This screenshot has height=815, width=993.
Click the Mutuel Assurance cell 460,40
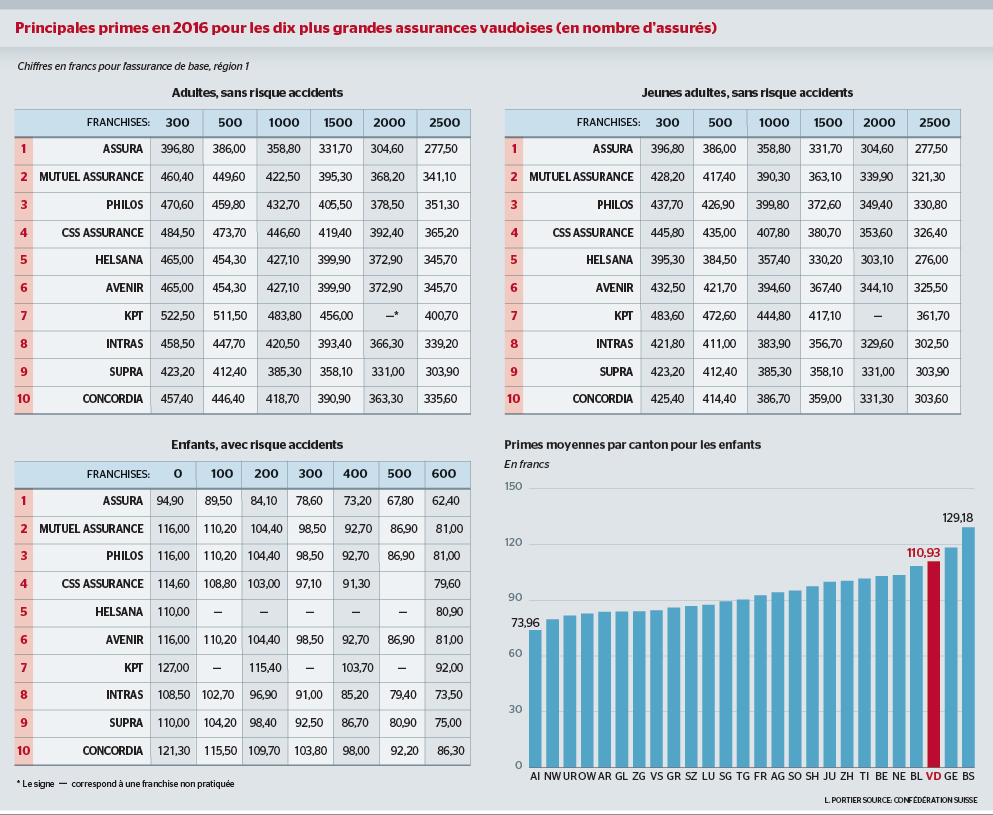177,177
